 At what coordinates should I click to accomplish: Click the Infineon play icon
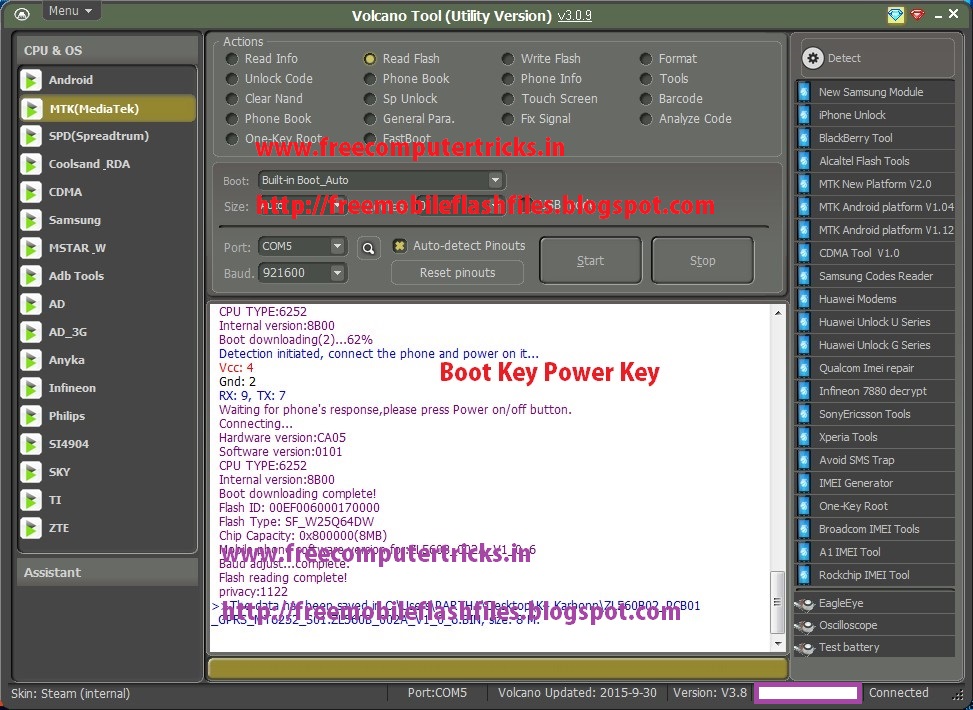pos(30,388)
